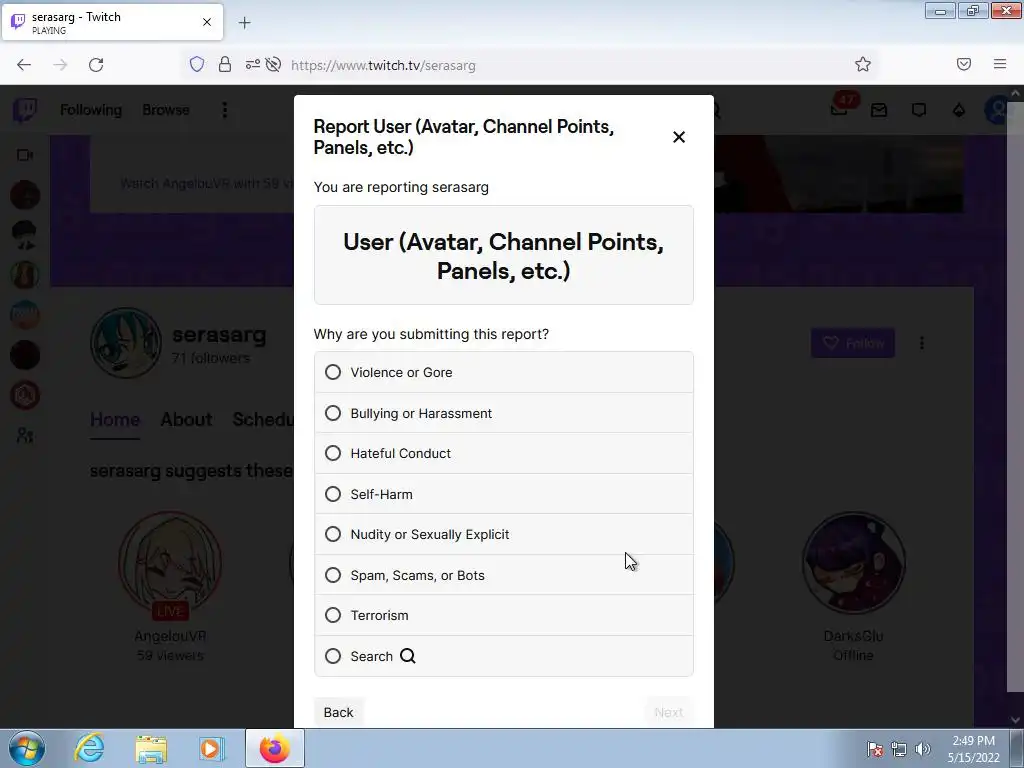This screenshot has height=768, width=1024.
Task: Click the Twitch logo home icon
Action: [x=25, y=110]
